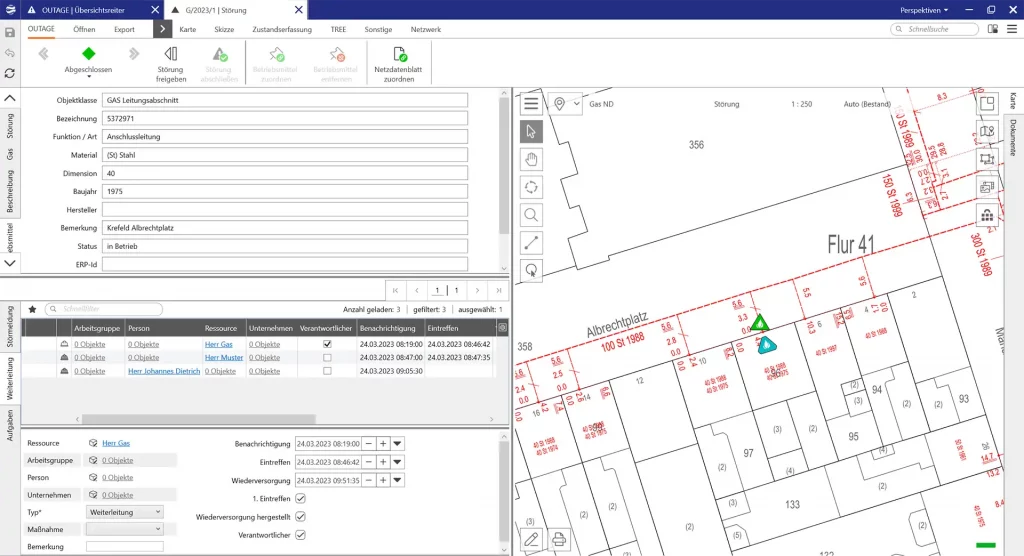Viewport: 1024px width, 556px height.
Task: Uncheck Verantwortlicher checkbox in Herr Gas row
Action: [x=327, y=344]
